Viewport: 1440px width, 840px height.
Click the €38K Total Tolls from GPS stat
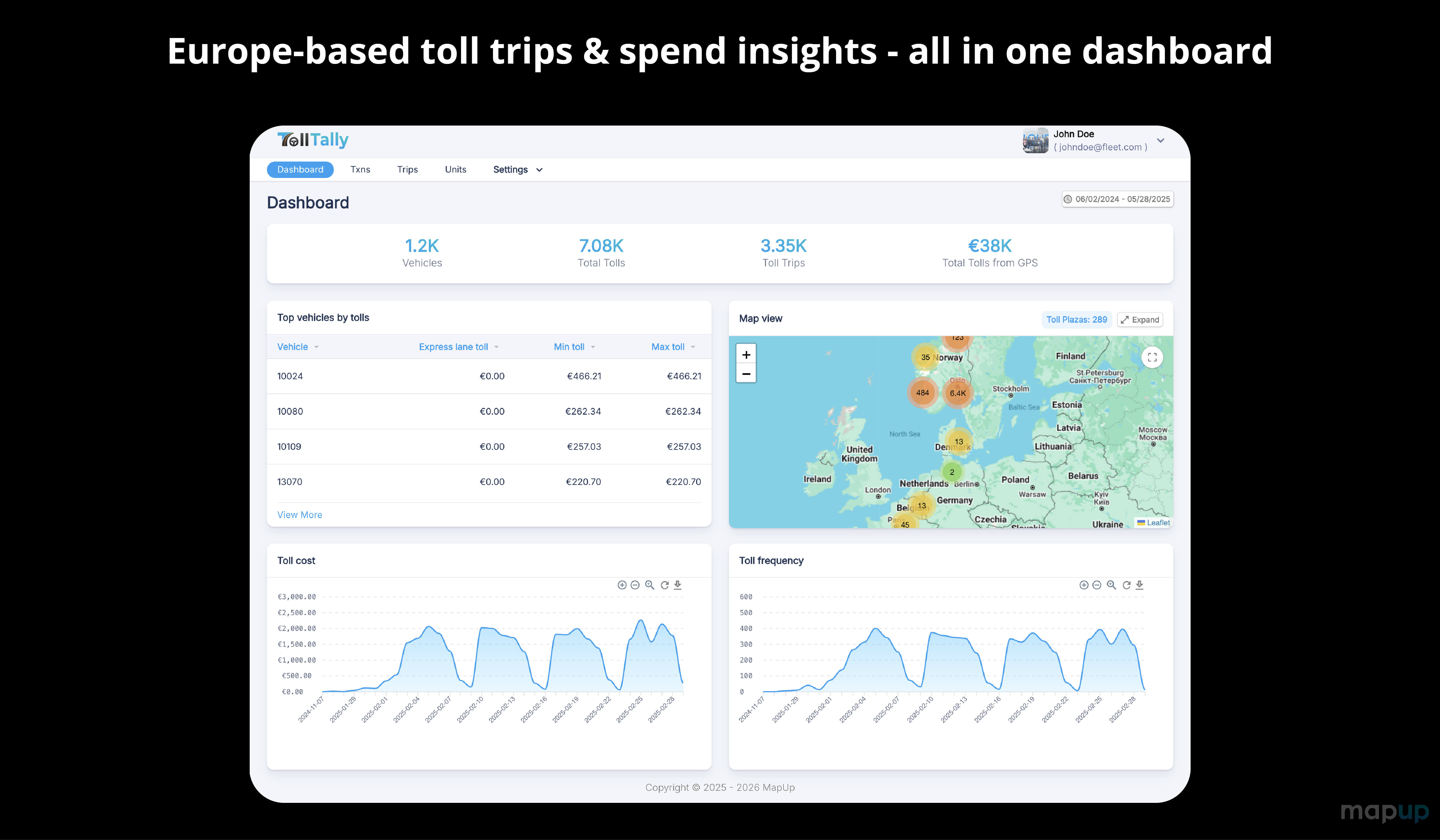click(990, 253)
